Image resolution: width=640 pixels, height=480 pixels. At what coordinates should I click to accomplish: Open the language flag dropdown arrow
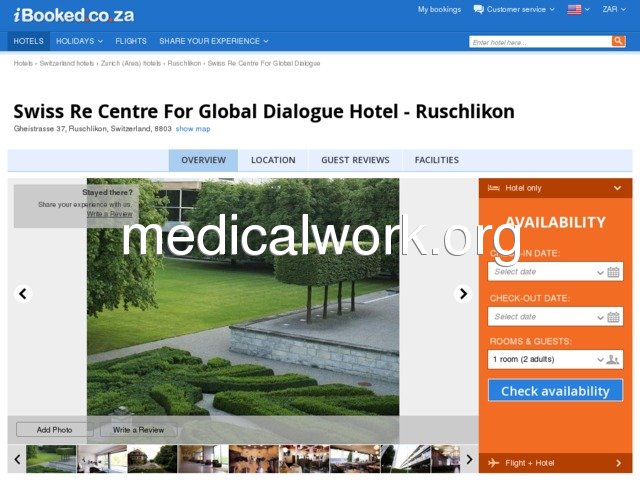tap(587, 9)
